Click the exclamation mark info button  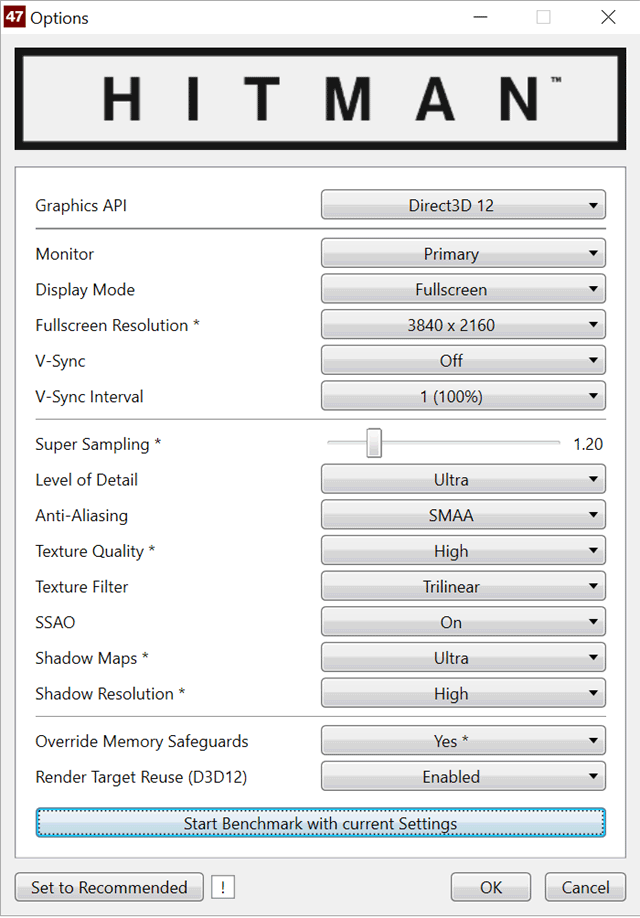(x=223, y=887)
